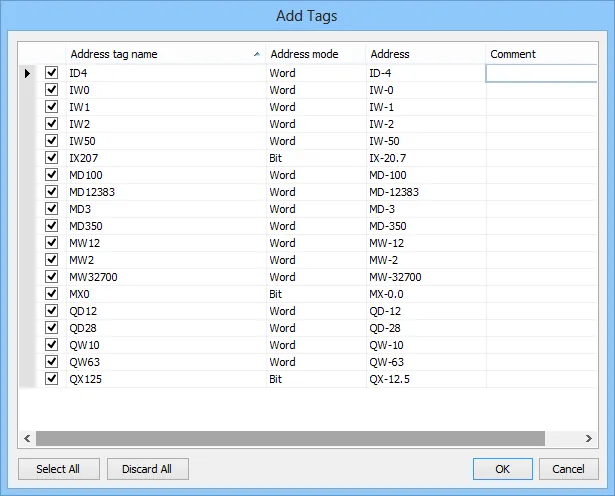
Task: Select the QW10 tag name cell
Action: click(166, 345)
